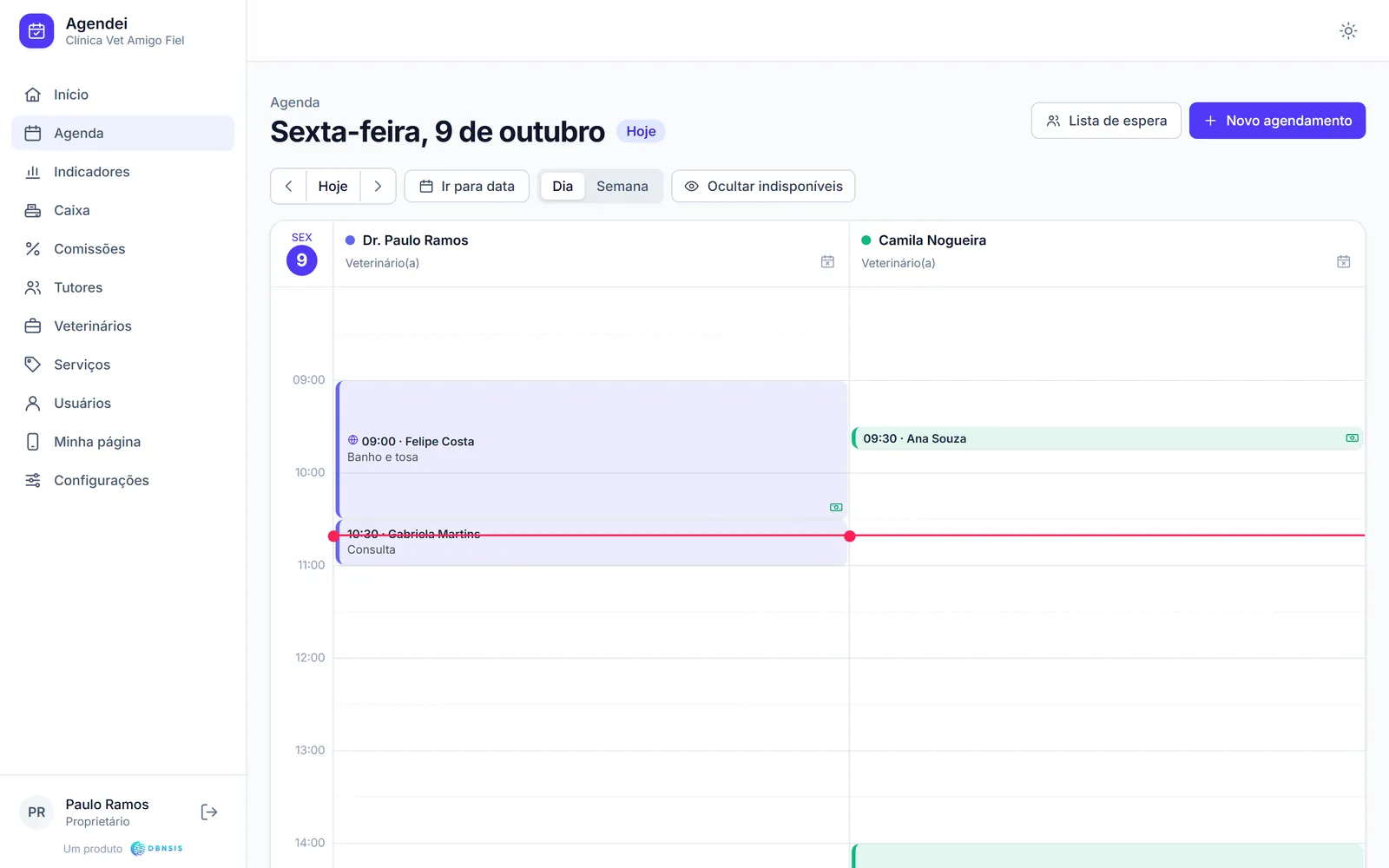This screenshot has height=868, width=1389.
Task: Switch to Semana view
Action: coord(622,187)
